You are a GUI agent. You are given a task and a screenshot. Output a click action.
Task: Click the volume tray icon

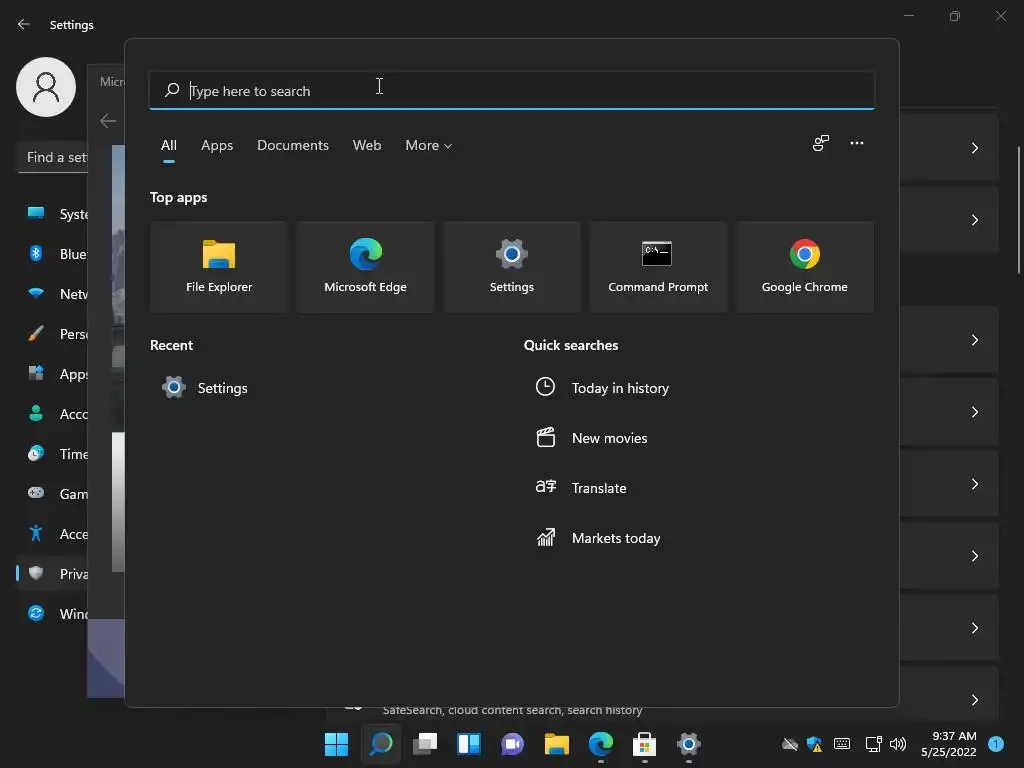[898, 744]
